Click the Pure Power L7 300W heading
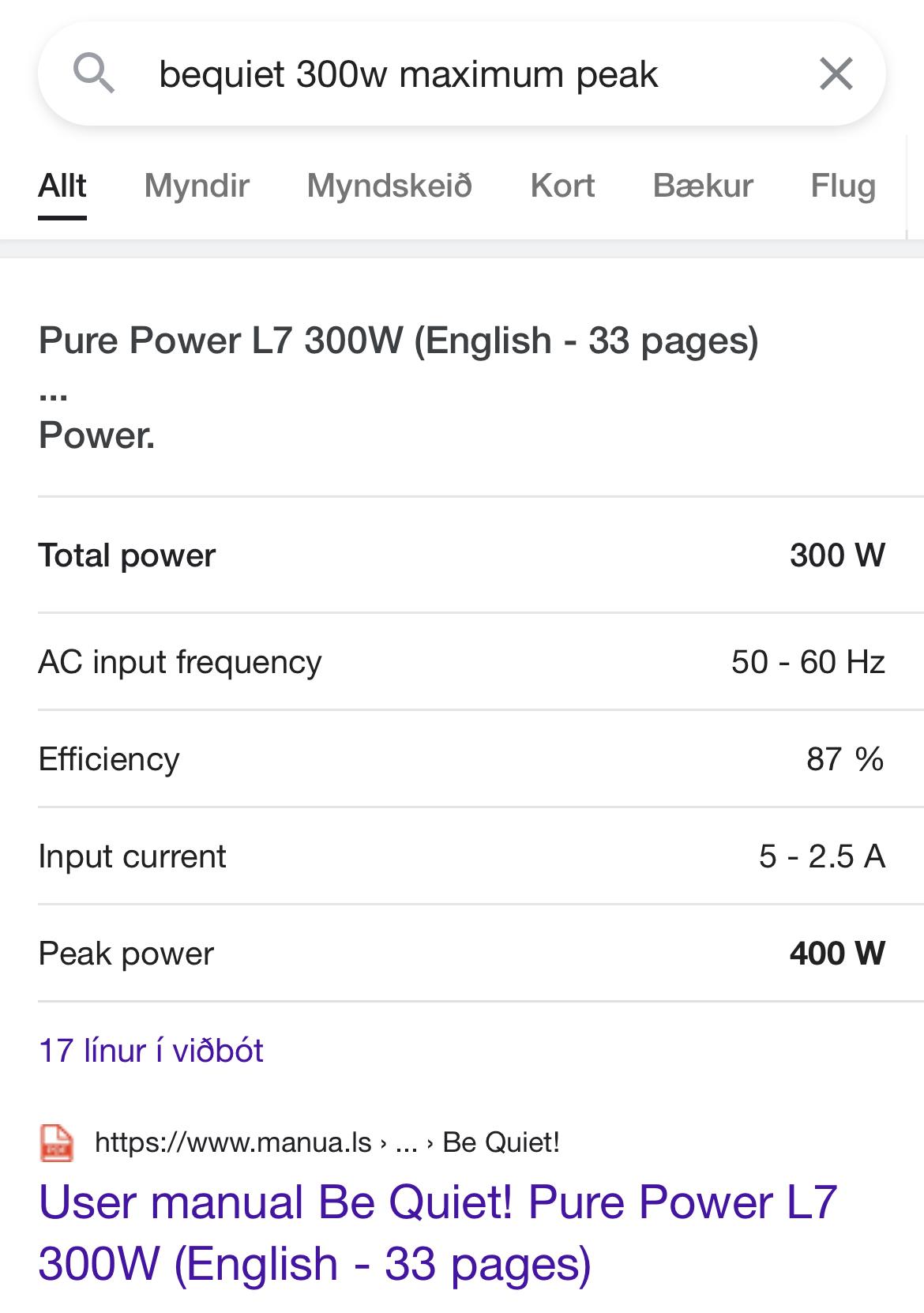Image resolution: width=924 pixels, height=1313 pixels. click(x=399, y=341)
